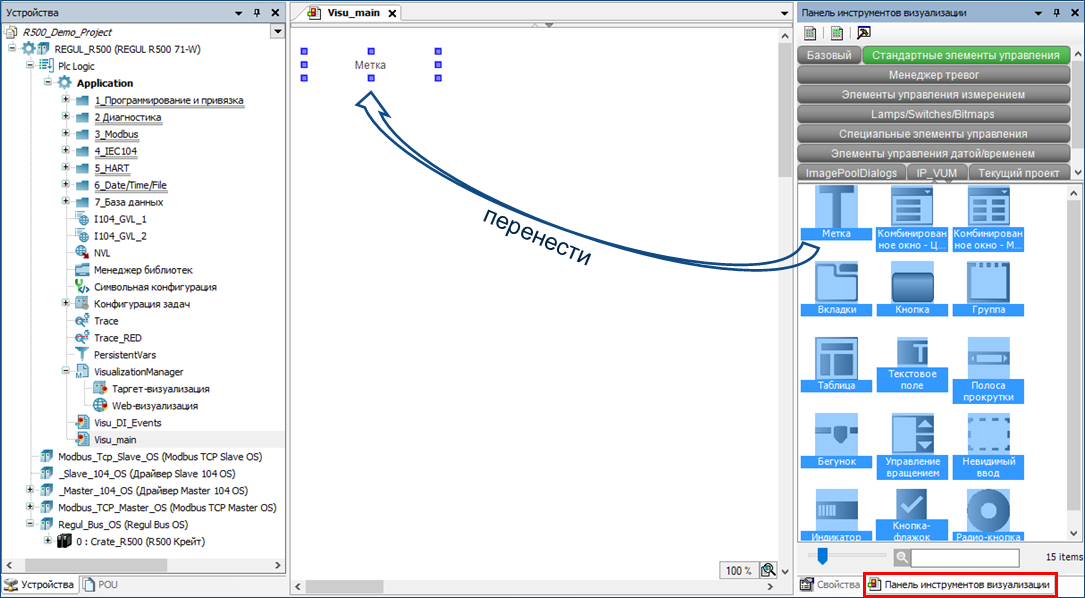Open the R500_Demo_Project dropdown arrow
Viewport: 1085px width, 598px height.
click(x=277, y=32)
